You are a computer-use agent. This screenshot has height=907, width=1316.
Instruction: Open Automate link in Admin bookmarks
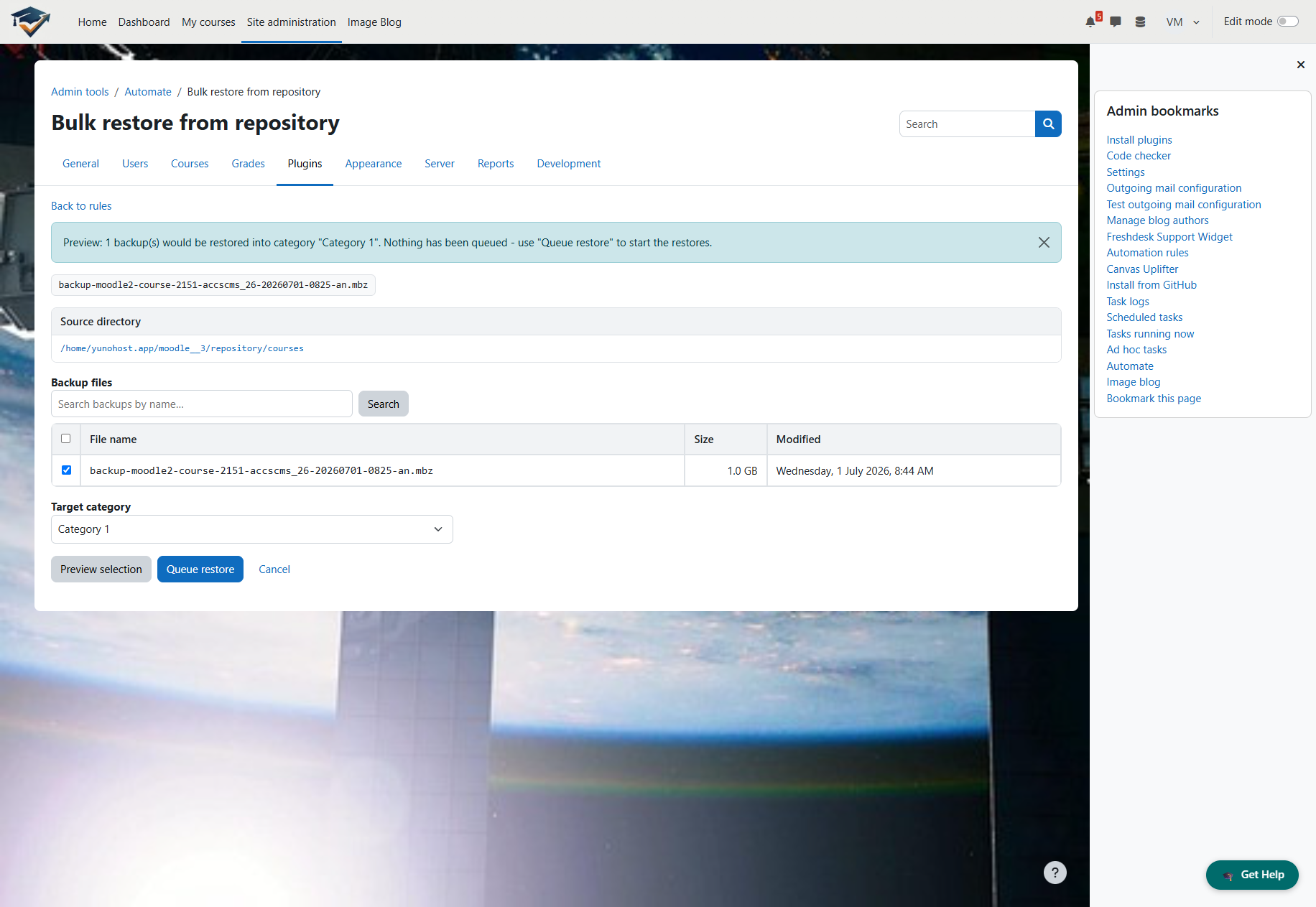click(1130, 366)
